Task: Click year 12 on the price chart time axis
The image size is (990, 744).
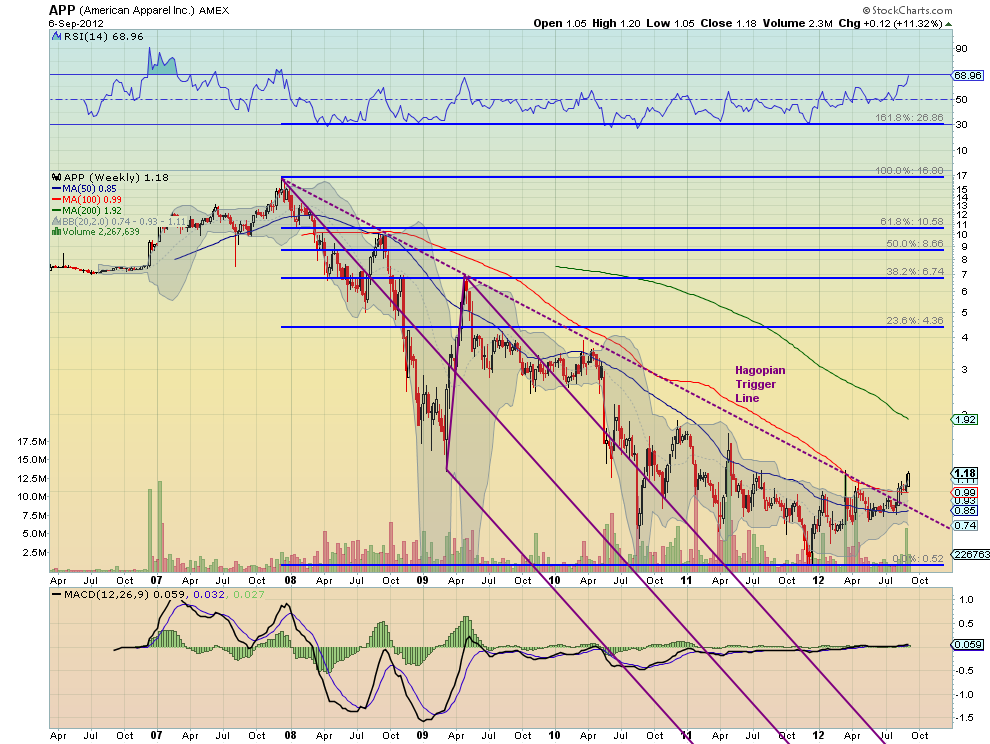Action: click(x=818, y=580)
